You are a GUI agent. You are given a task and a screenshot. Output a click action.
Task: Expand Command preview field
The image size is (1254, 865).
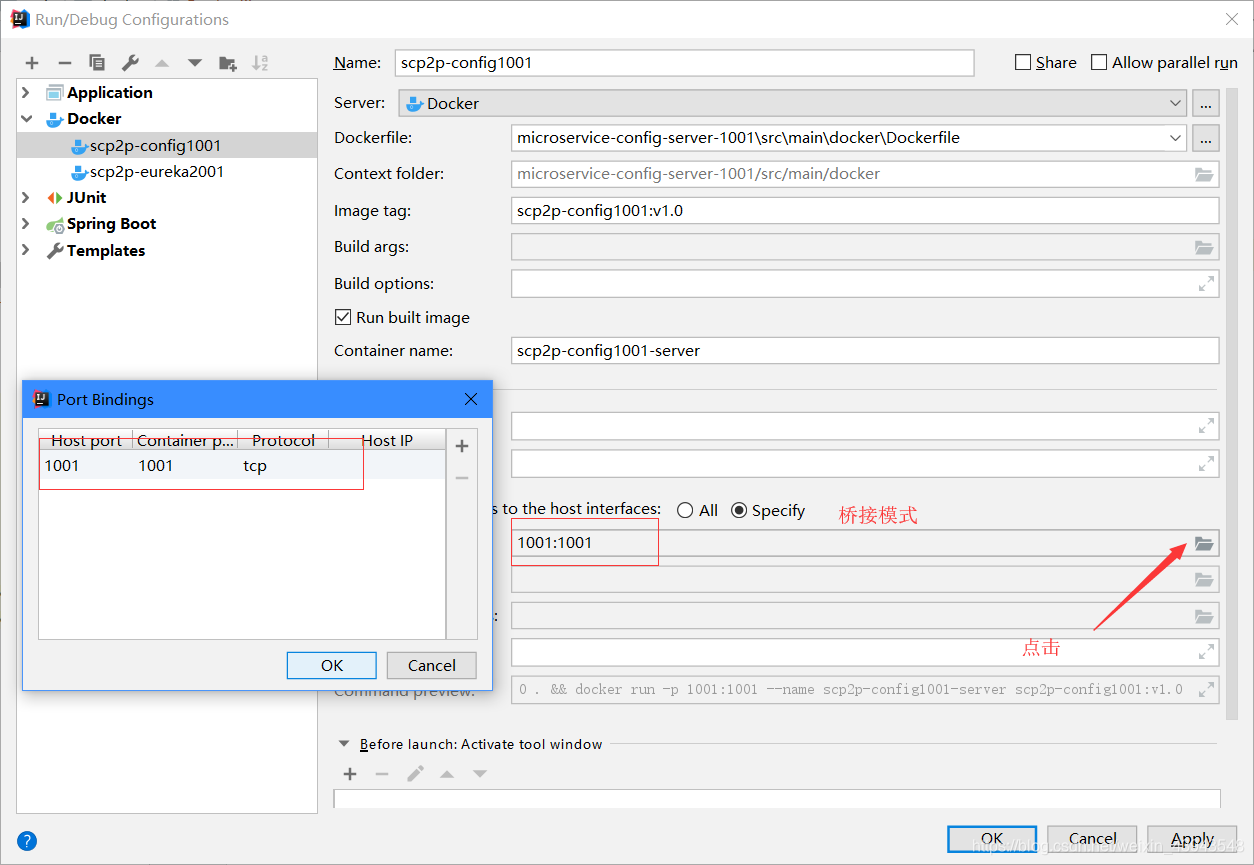1206,689
